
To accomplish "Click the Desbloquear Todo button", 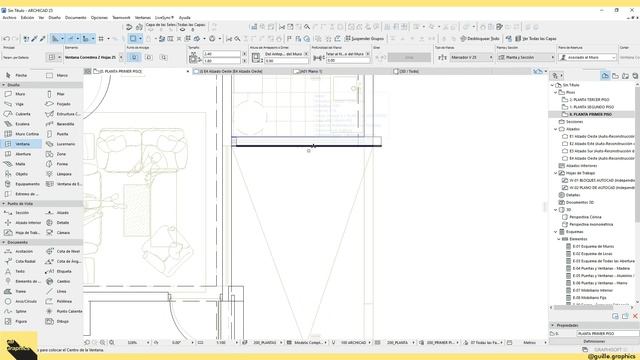I will (x=480, y=39).
